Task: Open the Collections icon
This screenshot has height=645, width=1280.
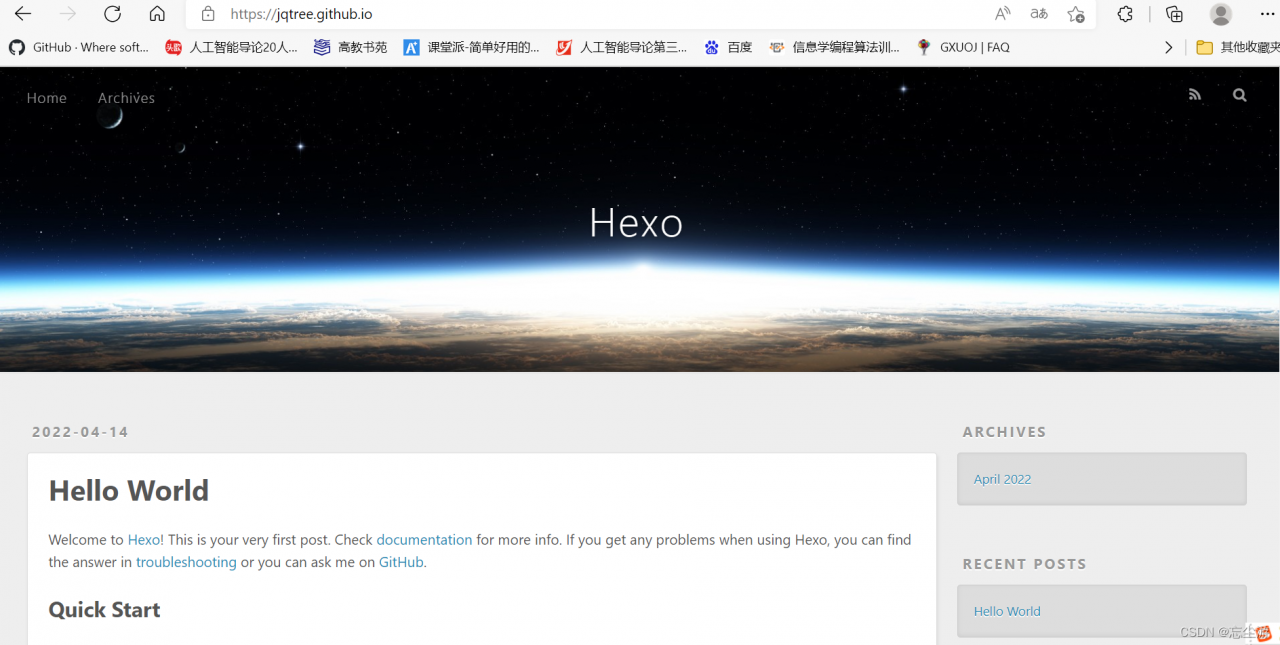Action: pos(1174,14)
